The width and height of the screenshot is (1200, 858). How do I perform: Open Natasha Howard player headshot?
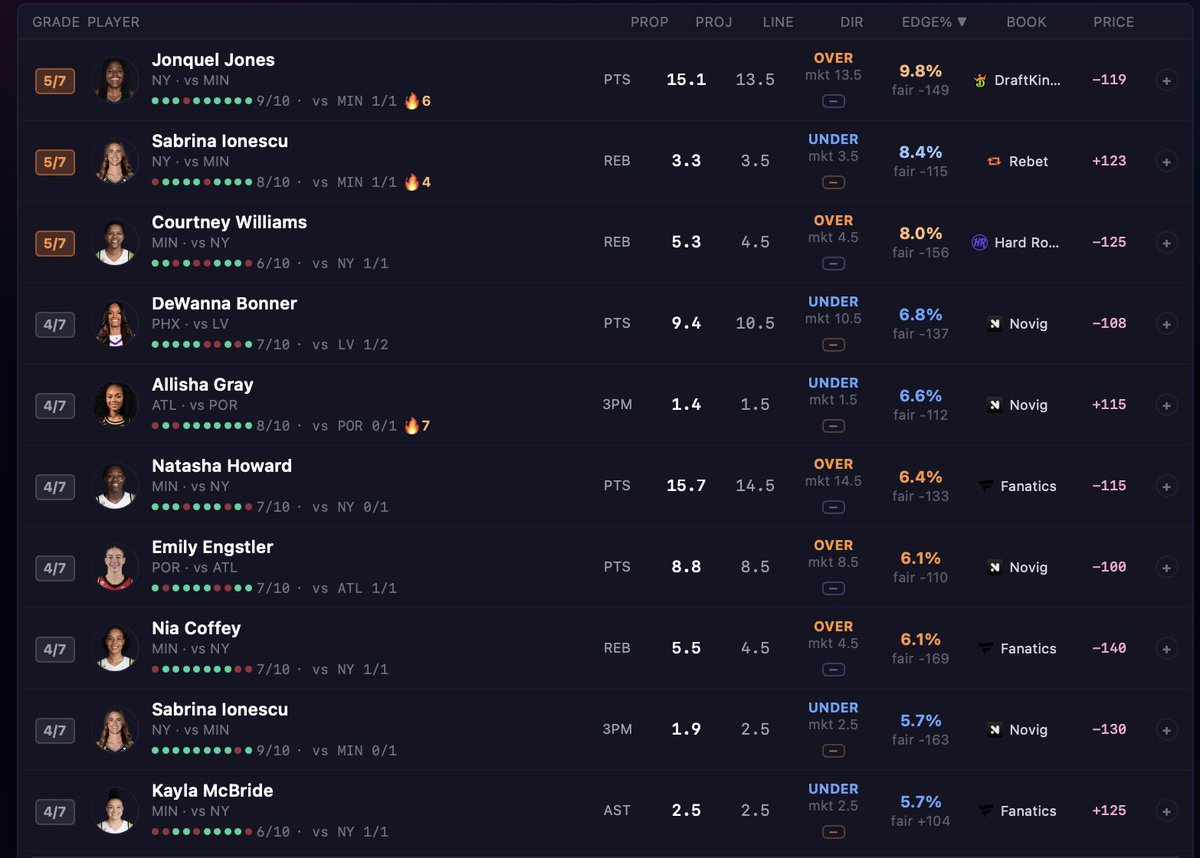(115, 486)
